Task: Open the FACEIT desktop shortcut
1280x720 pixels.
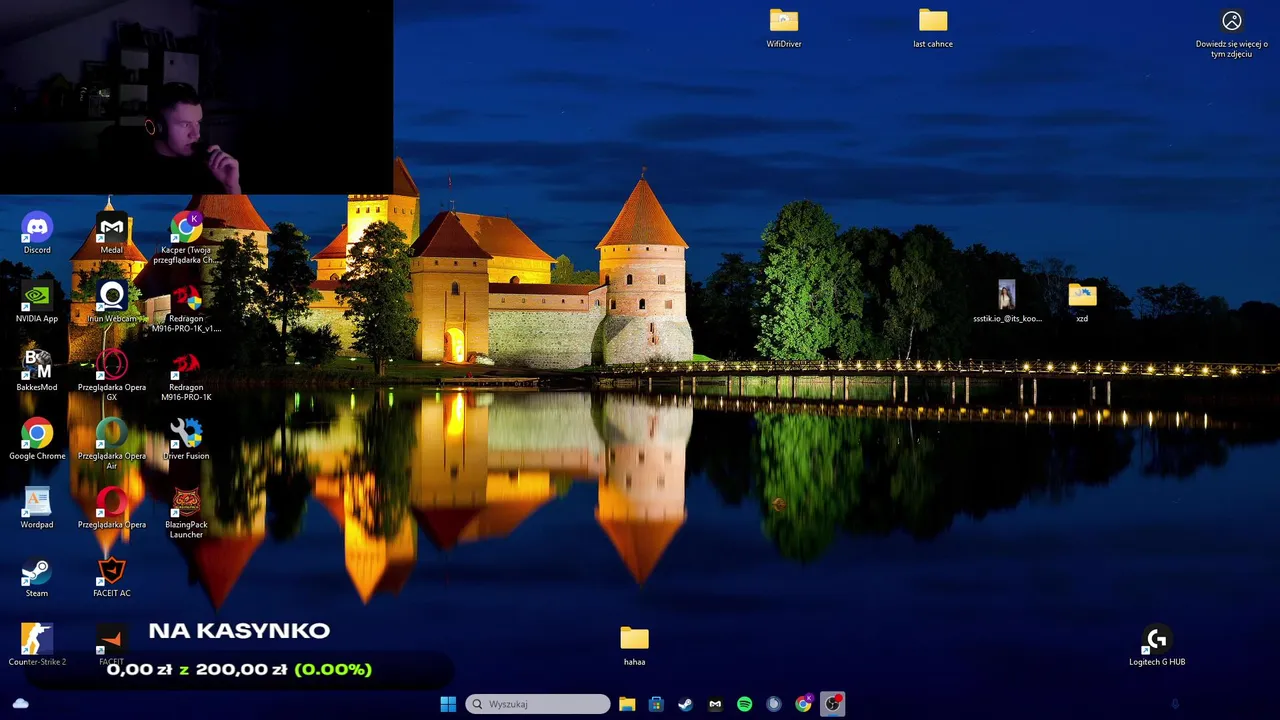Action: click(111, 645)
